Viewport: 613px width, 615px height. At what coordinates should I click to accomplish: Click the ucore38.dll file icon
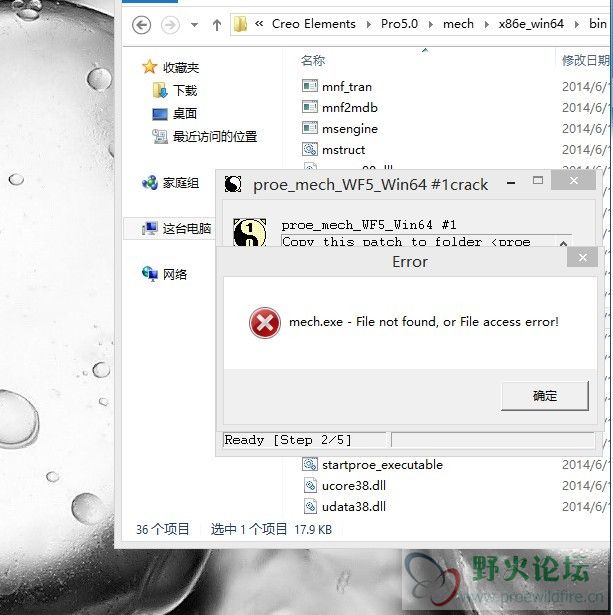[310, 485]
